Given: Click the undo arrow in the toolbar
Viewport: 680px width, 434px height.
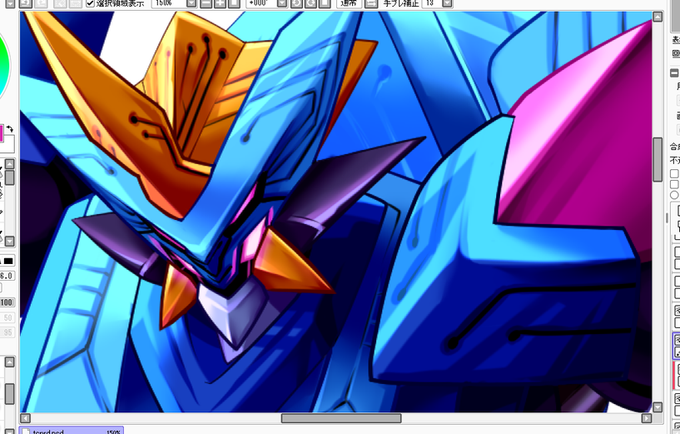Looking at the screenshot, I should (x=25, y=3).
